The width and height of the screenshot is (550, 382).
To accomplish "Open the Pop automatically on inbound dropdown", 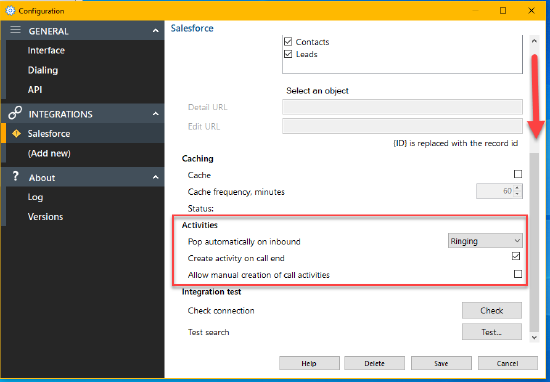I will [x=485, y=241].
